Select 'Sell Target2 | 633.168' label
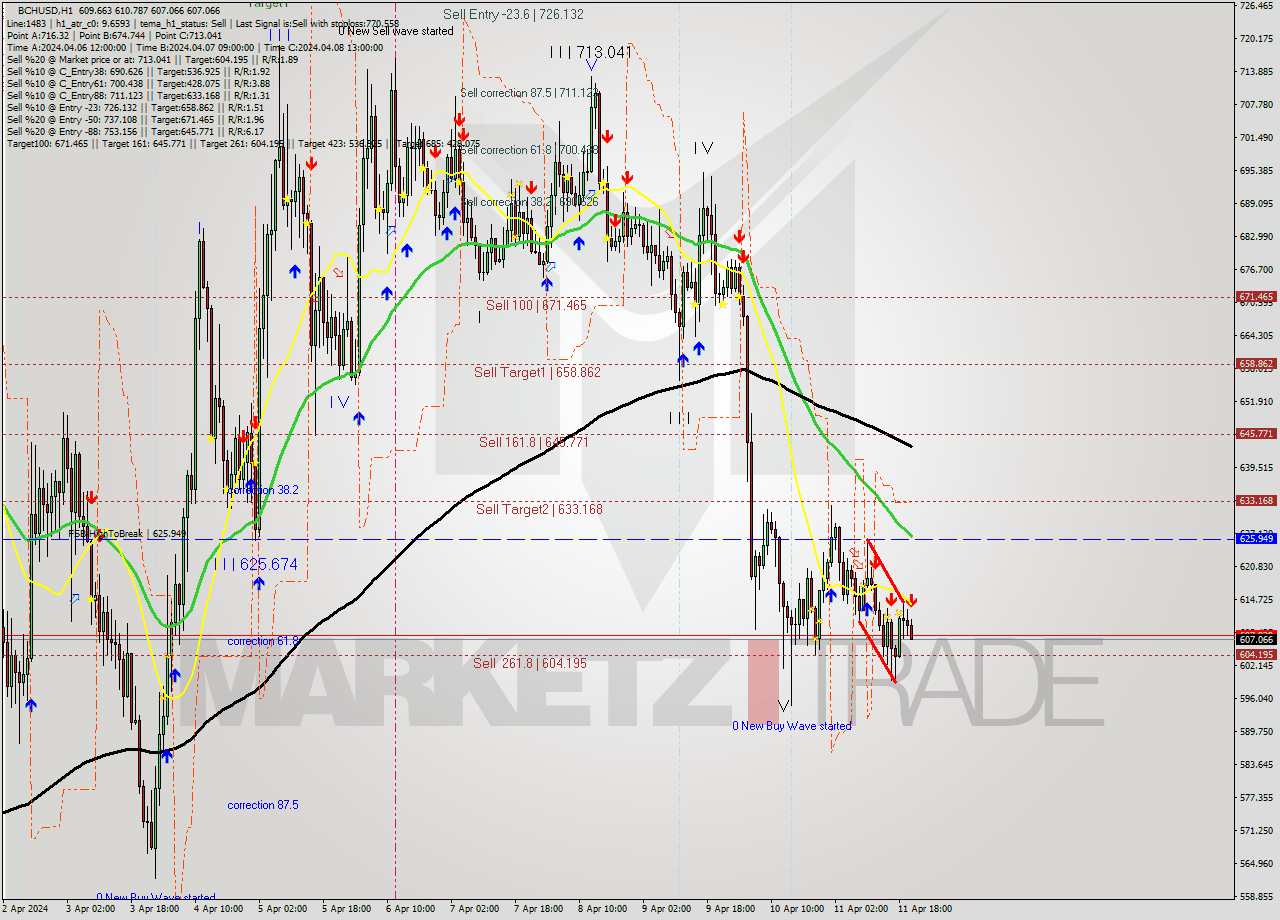 tap(539, 509)
